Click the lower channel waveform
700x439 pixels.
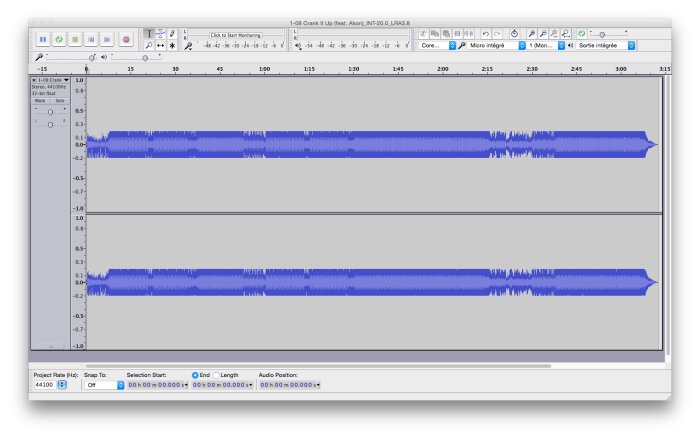tap(374, 282)
